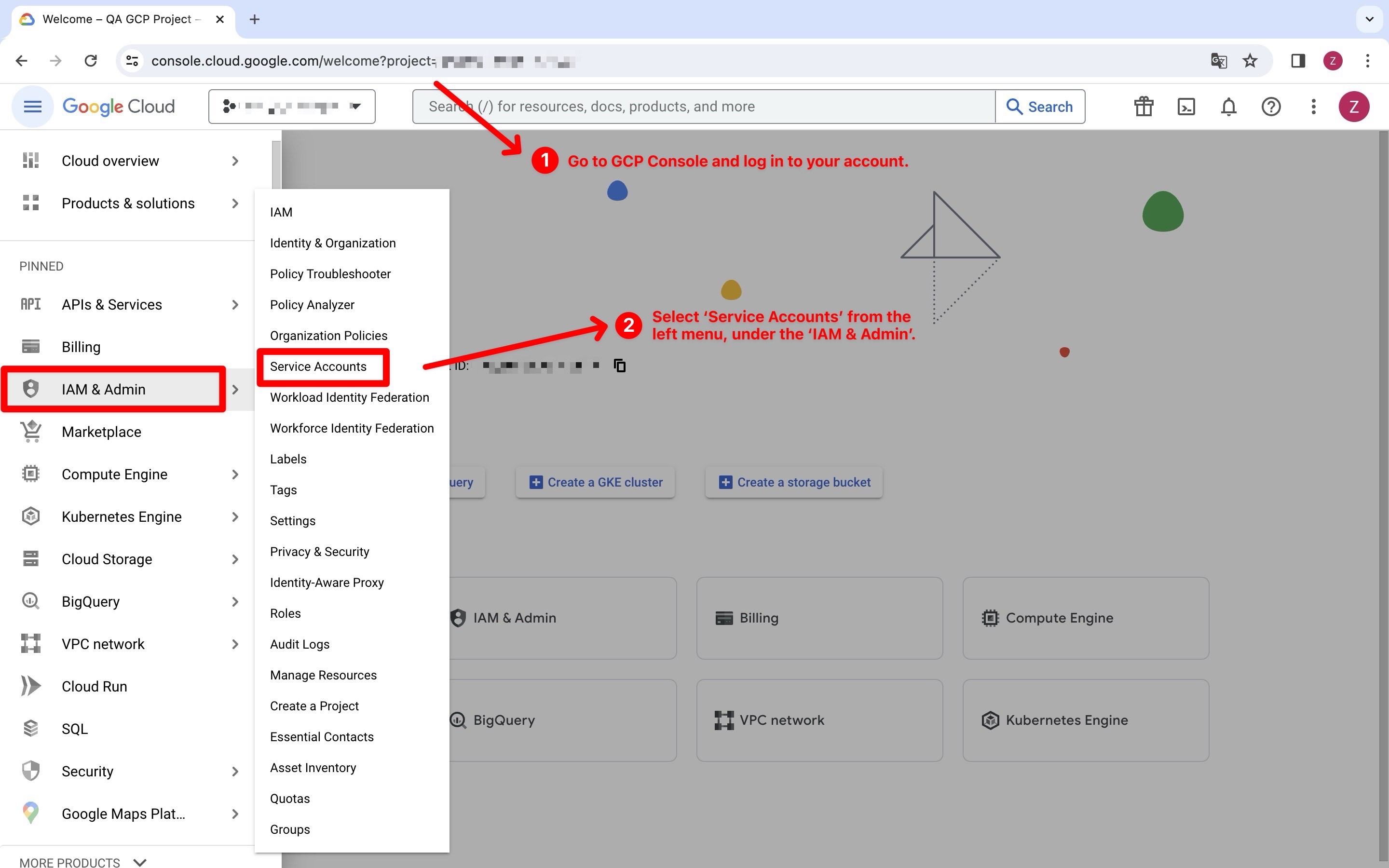Open Policy Troubleshooter

click(330, 274)
